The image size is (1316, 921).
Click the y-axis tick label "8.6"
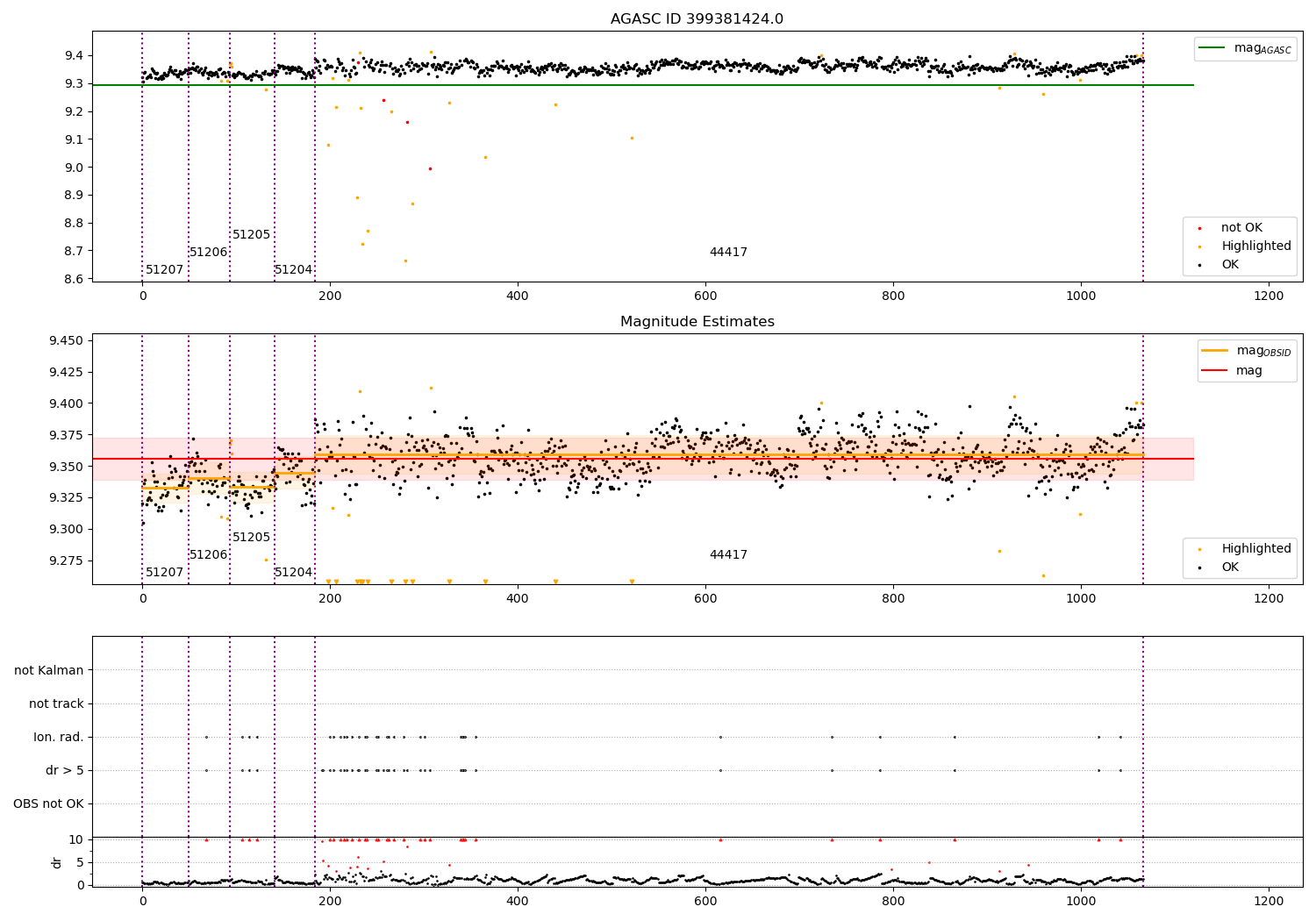click(x=73, y=280)
